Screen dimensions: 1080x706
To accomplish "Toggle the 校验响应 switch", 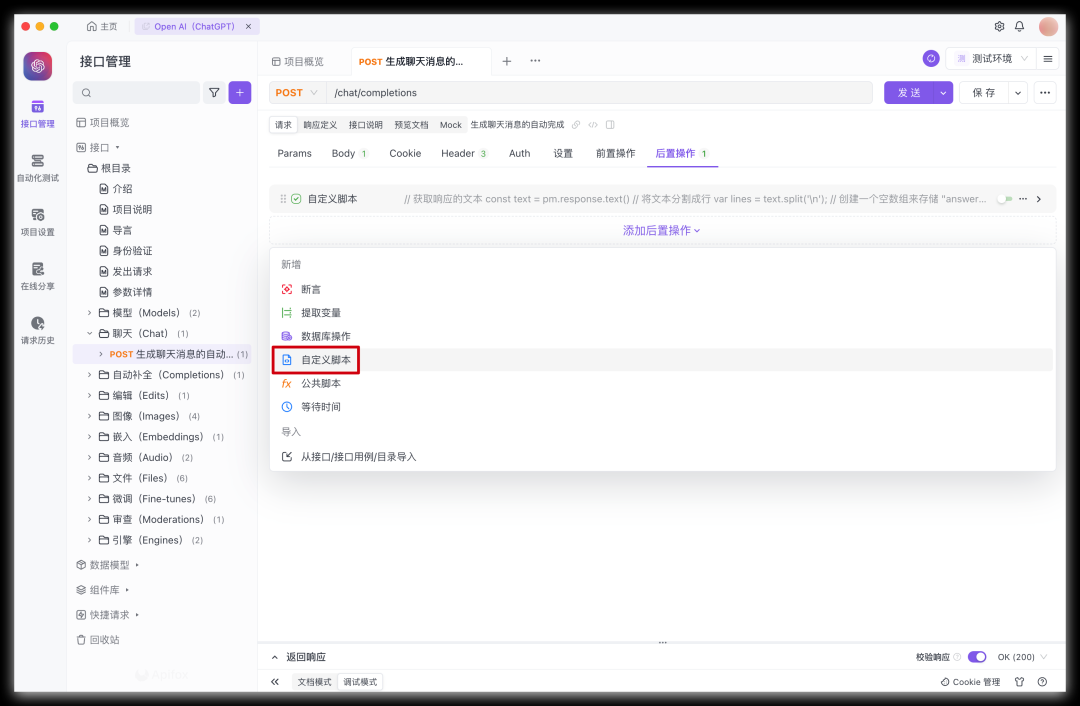I will pos(977,657).
